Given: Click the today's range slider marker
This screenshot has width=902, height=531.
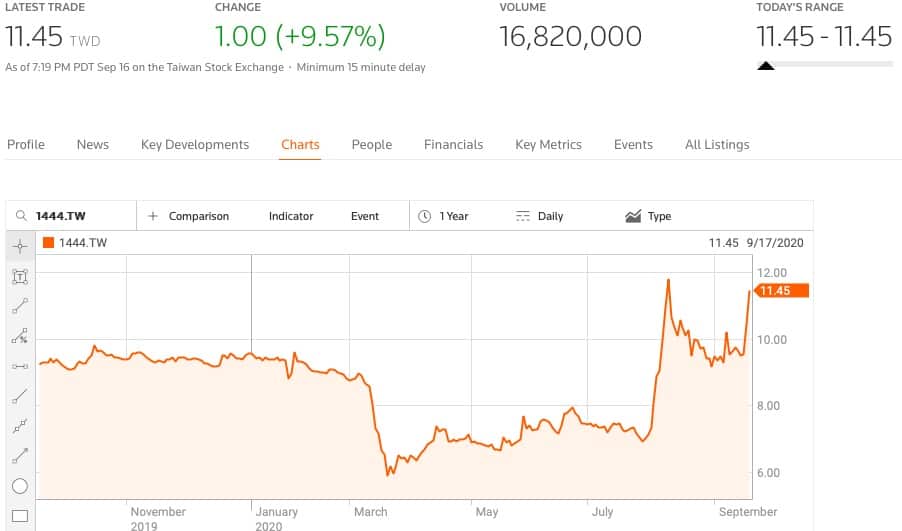Looking at the screenshot, I should pos(766,67).
